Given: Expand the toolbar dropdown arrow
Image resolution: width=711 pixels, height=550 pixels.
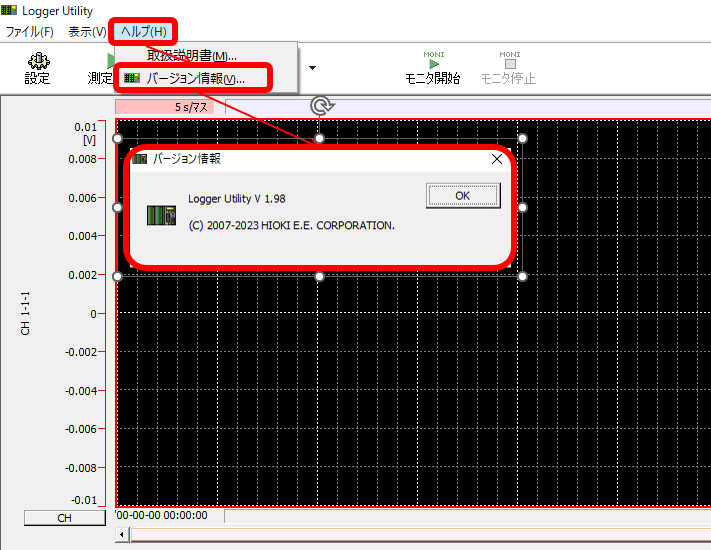Looking at the screenshot, I should point(312,68).
